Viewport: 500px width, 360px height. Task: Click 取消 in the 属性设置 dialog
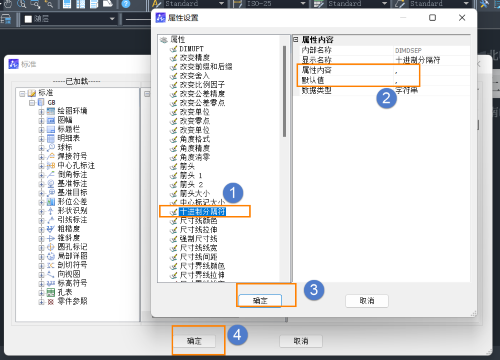[367, 301]
